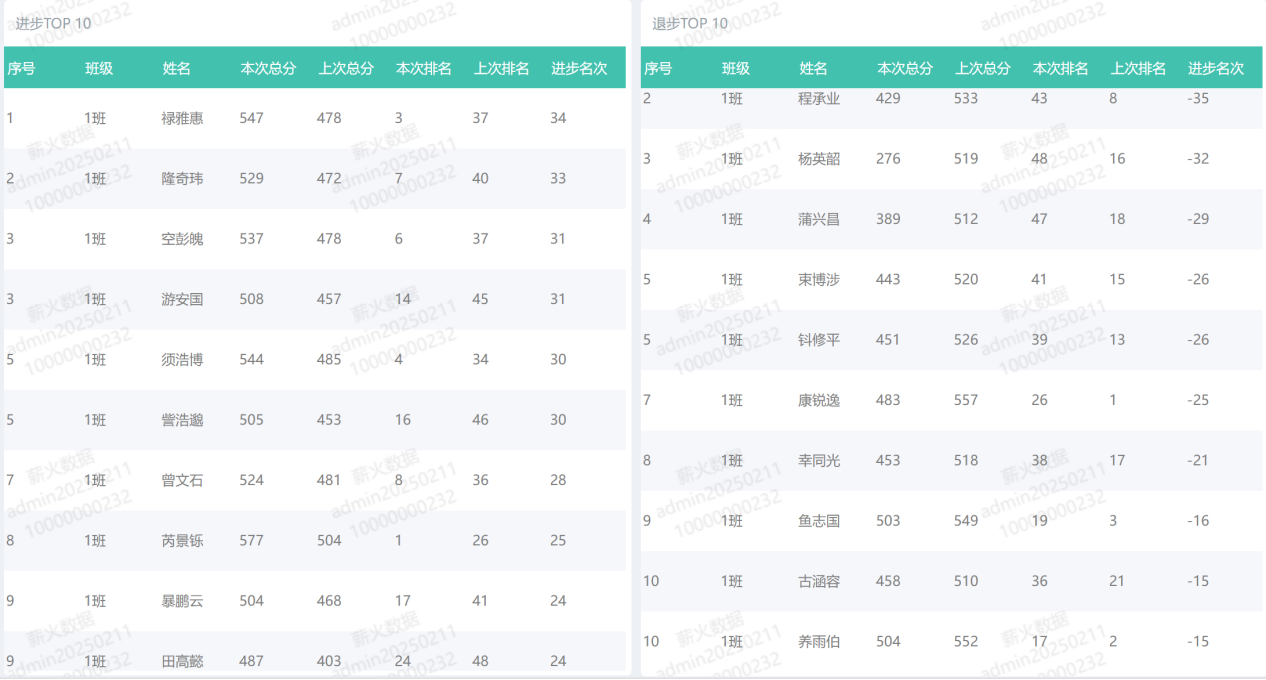Open the row for student 须浩博
Screen dimensions: 1266x680
click(x=182, y=360)
